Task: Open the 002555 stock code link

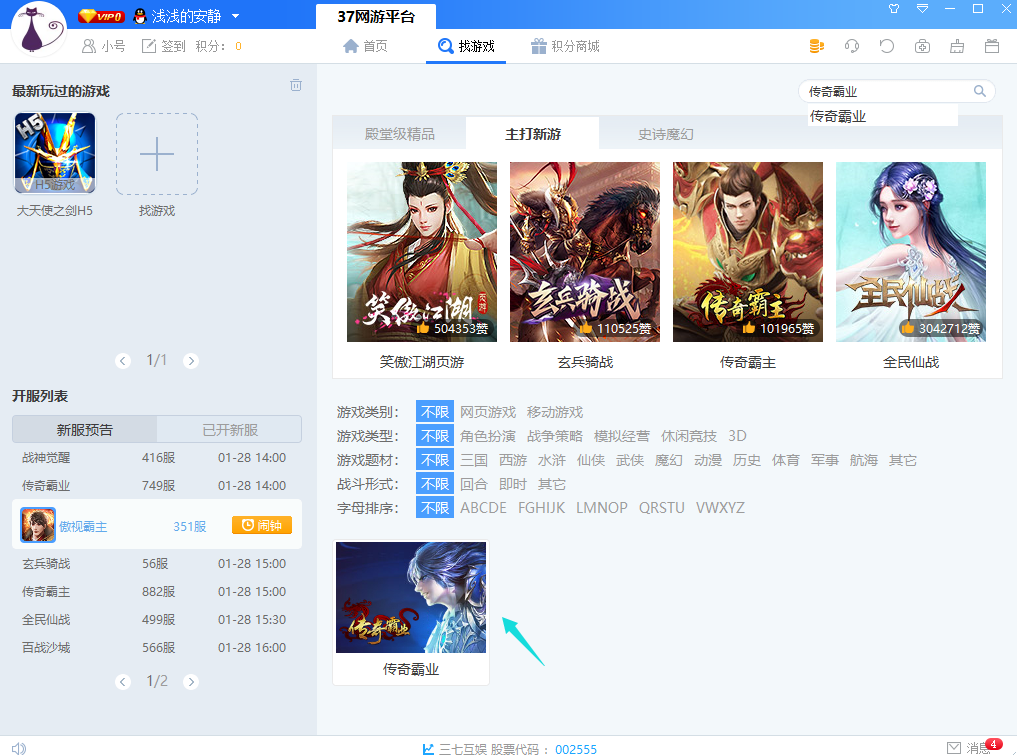Action: 576,748
